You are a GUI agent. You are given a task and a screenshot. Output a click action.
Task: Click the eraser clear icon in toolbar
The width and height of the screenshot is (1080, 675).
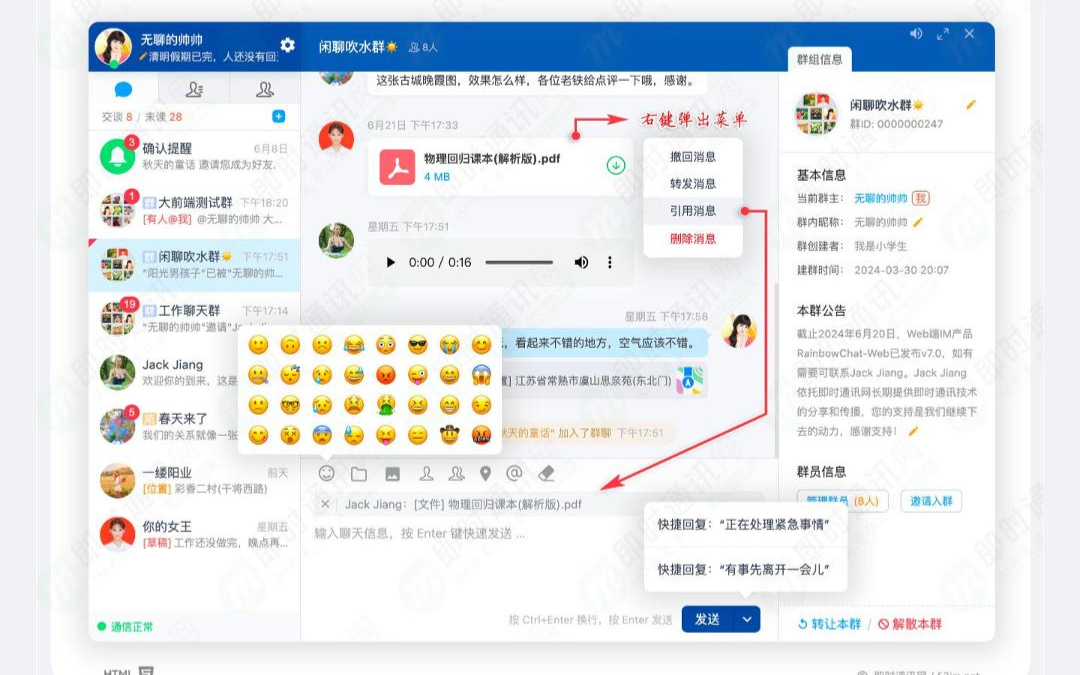(x=546, y=473)
